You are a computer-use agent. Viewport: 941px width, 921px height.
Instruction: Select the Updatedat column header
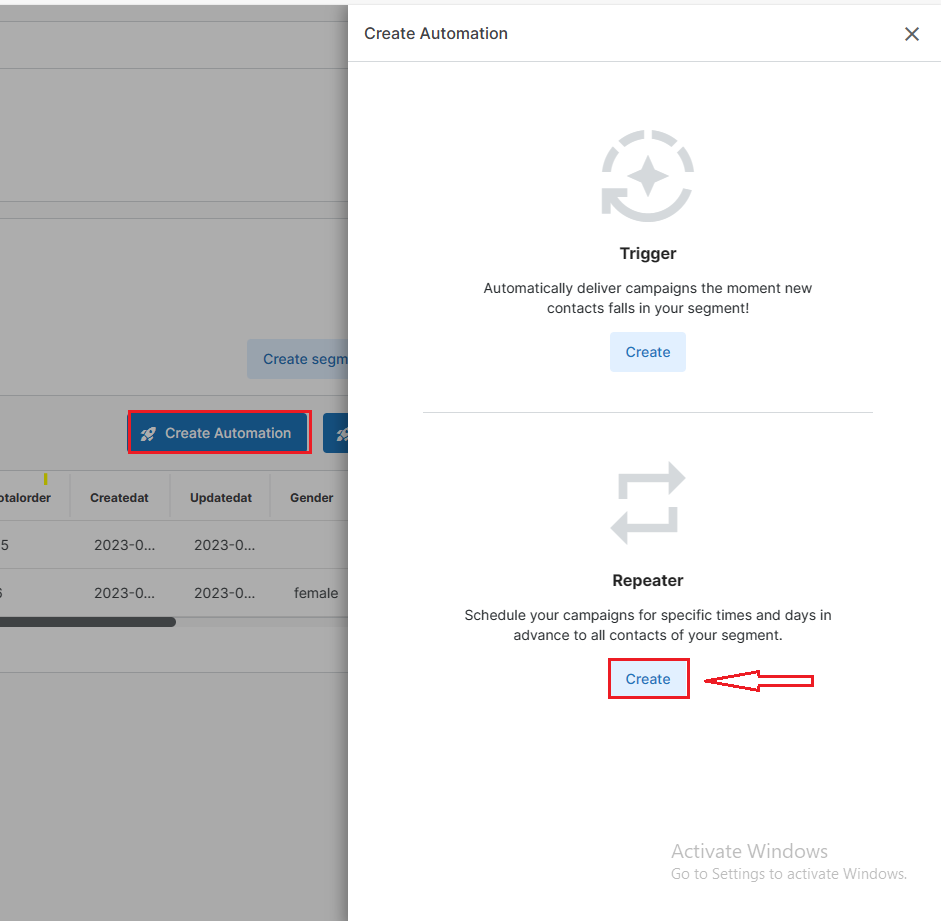point(220,497)
